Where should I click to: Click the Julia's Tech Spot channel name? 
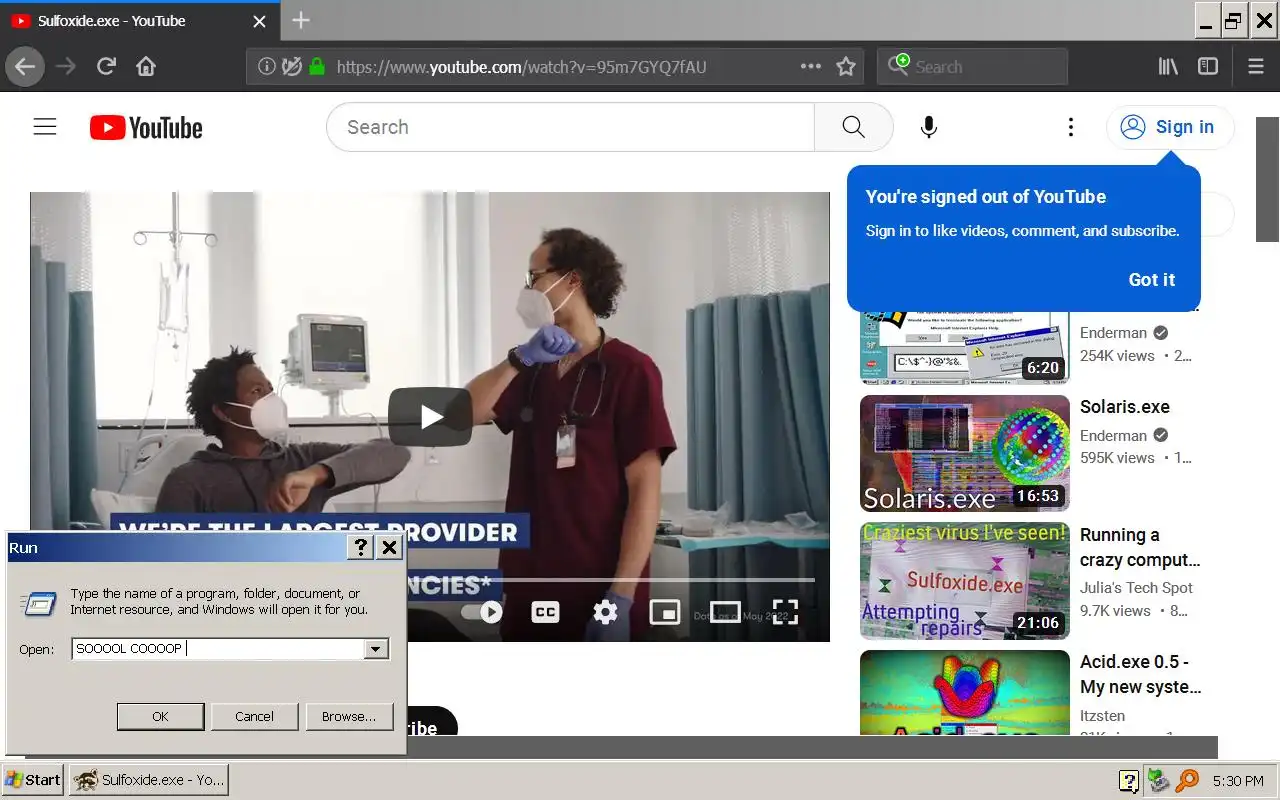[1137, 588]
